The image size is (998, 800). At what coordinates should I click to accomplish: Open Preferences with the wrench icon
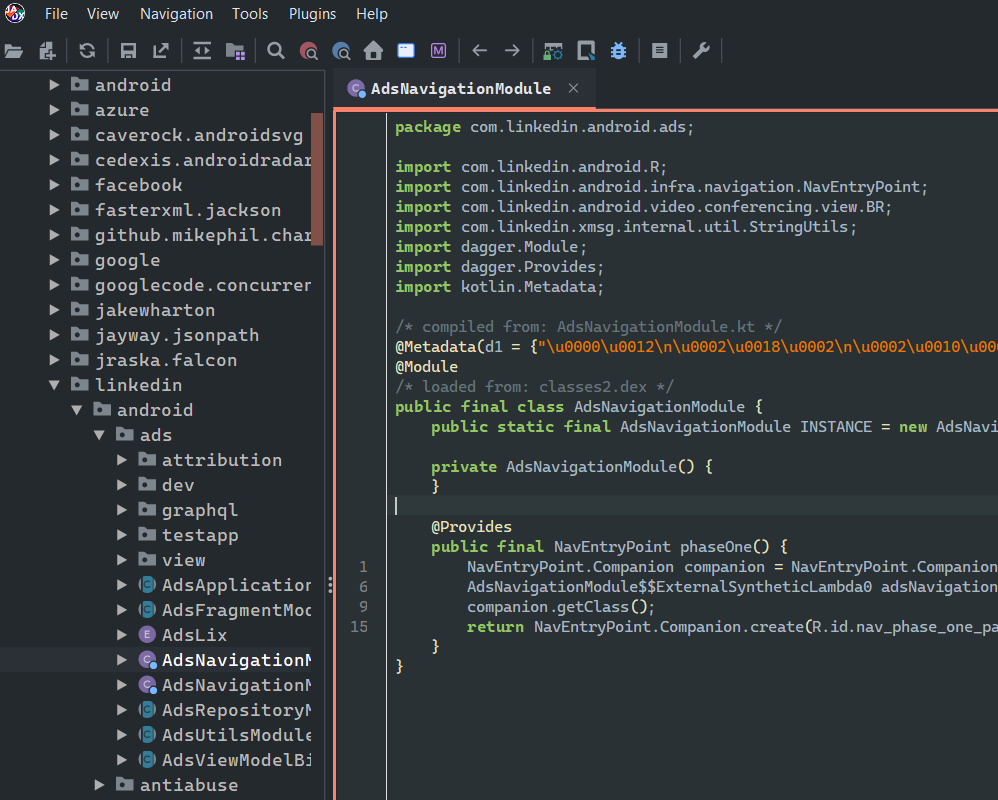[701, 50]
